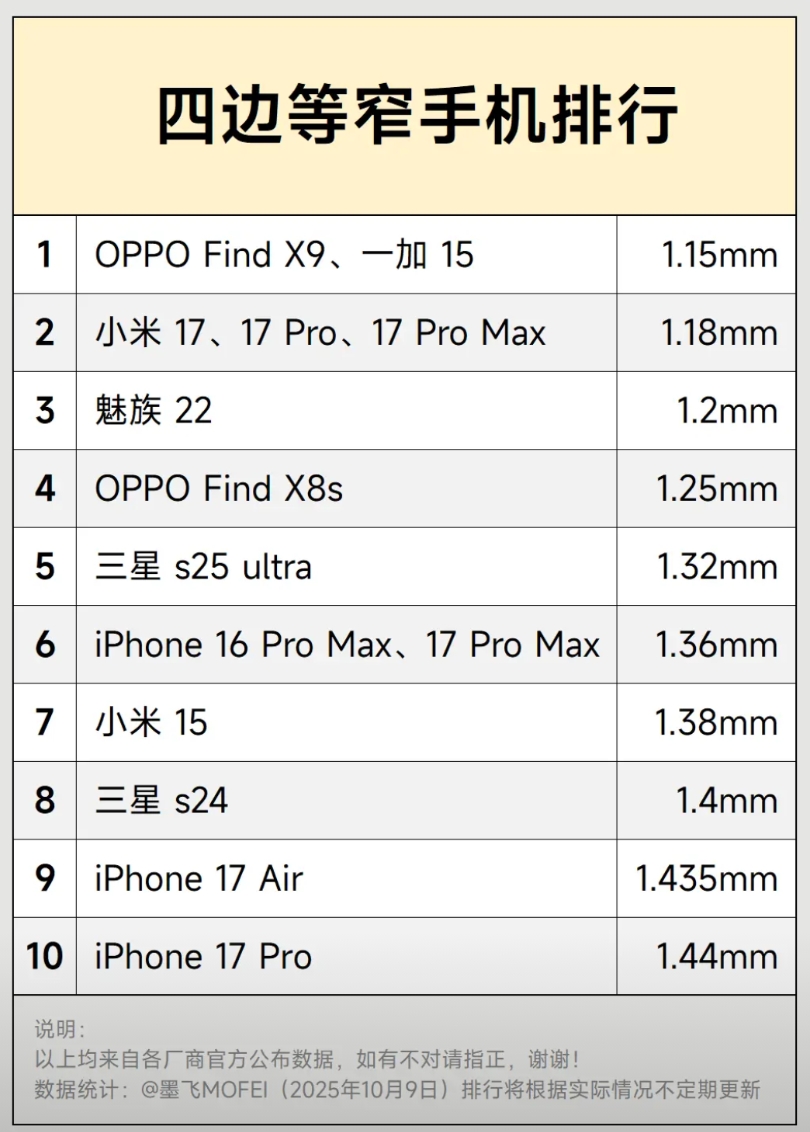Select the OPPO Find X9、一加 15 row
Screen dimensions: 810x1132
pos(284,255)
